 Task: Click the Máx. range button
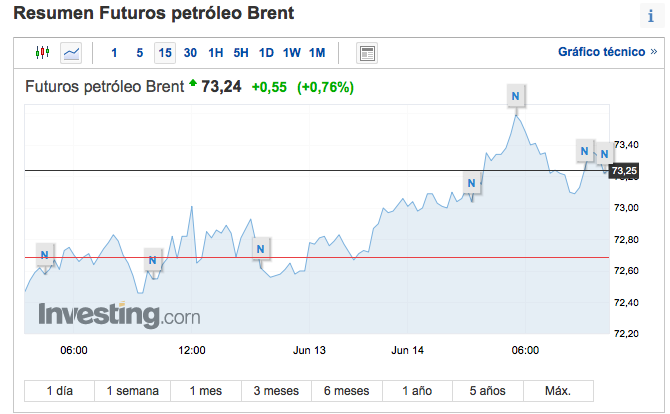point(558,390)
